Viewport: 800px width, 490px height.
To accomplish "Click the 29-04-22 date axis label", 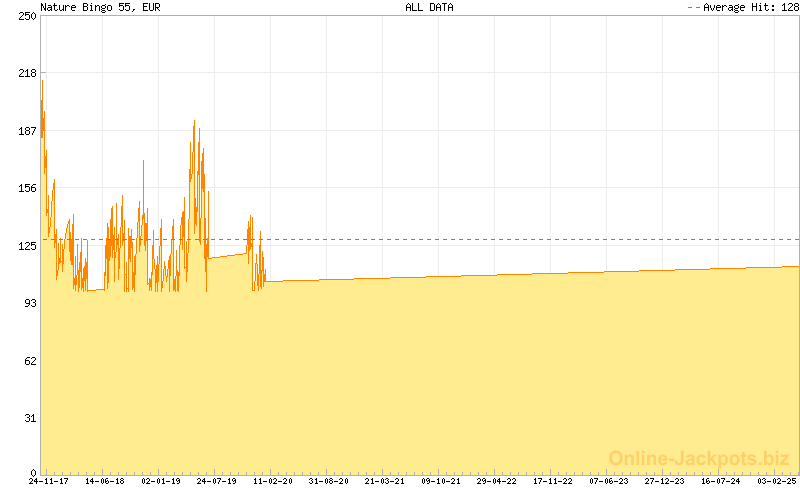I will (496, 481).
